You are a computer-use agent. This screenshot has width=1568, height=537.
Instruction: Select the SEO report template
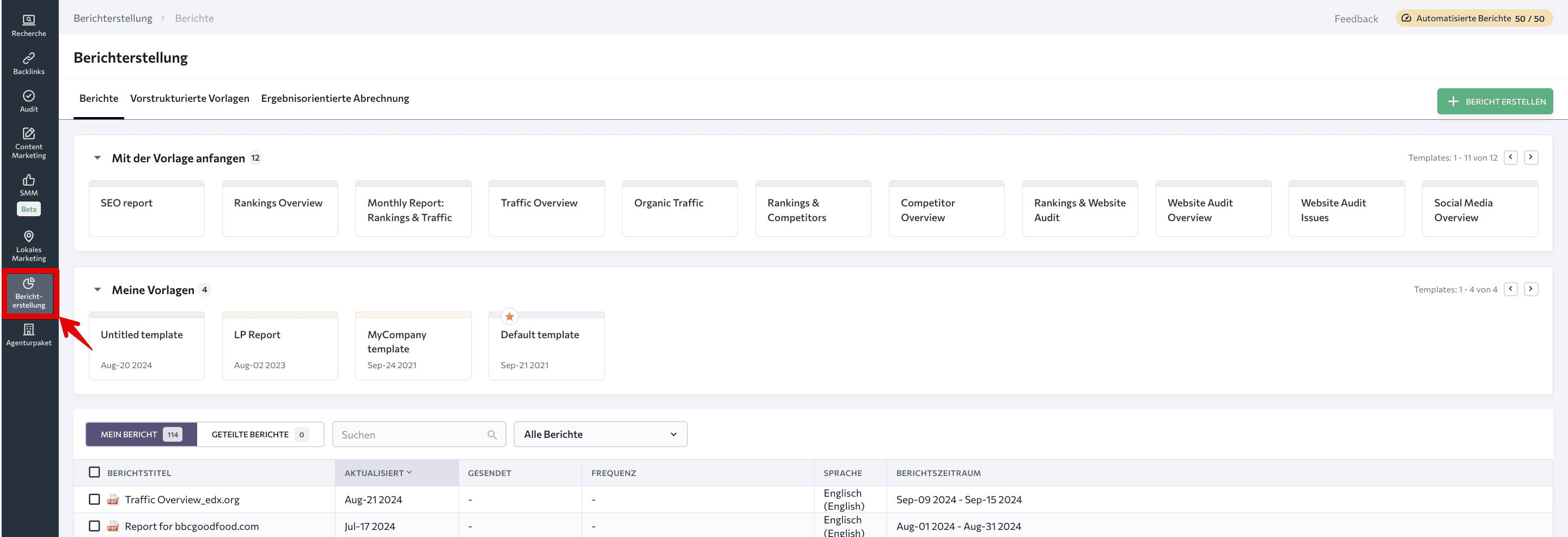pyautogui.click(x=147, y=208)
